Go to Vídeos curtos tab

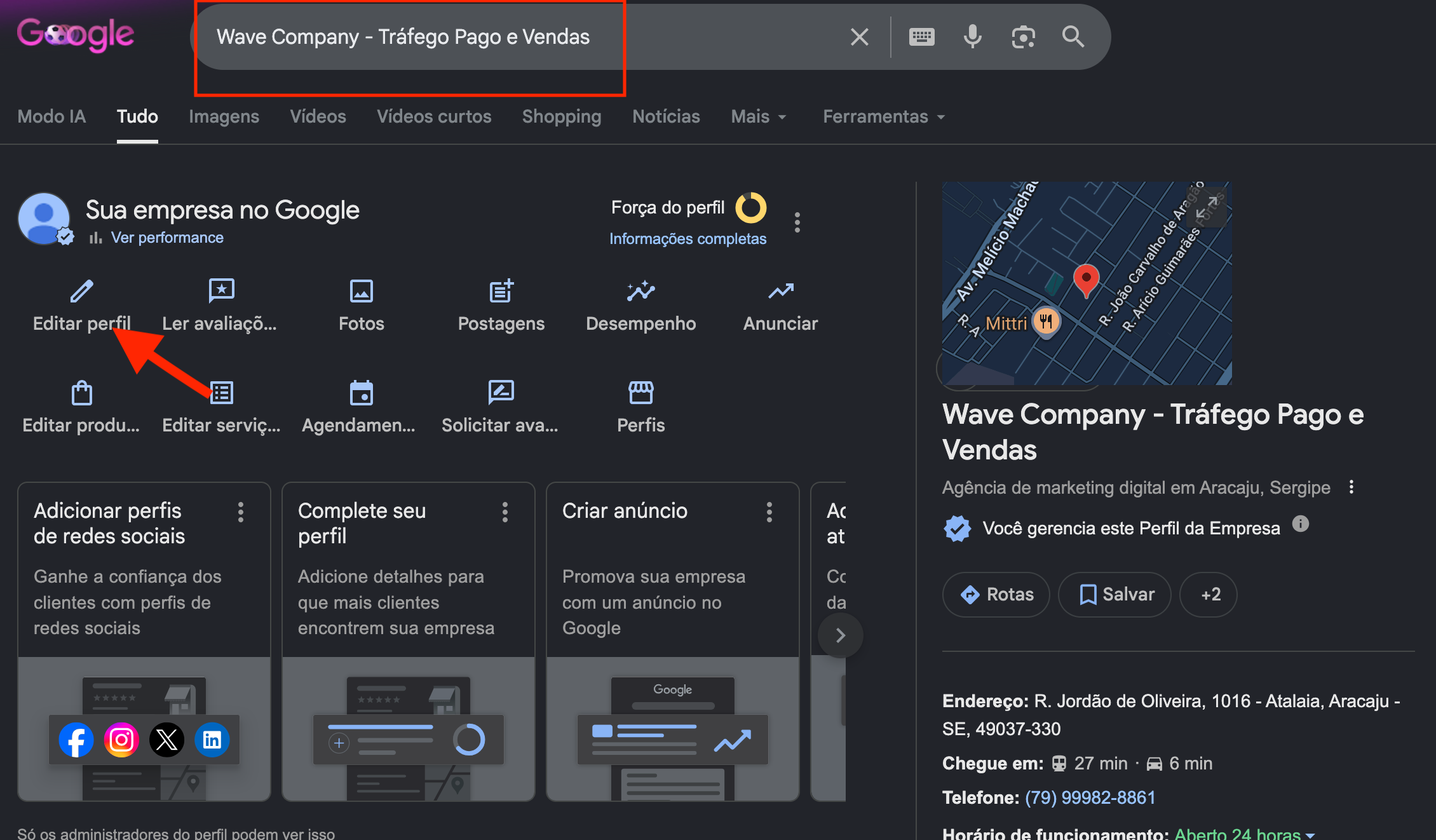pyautogui.click(x=434, y=117)
